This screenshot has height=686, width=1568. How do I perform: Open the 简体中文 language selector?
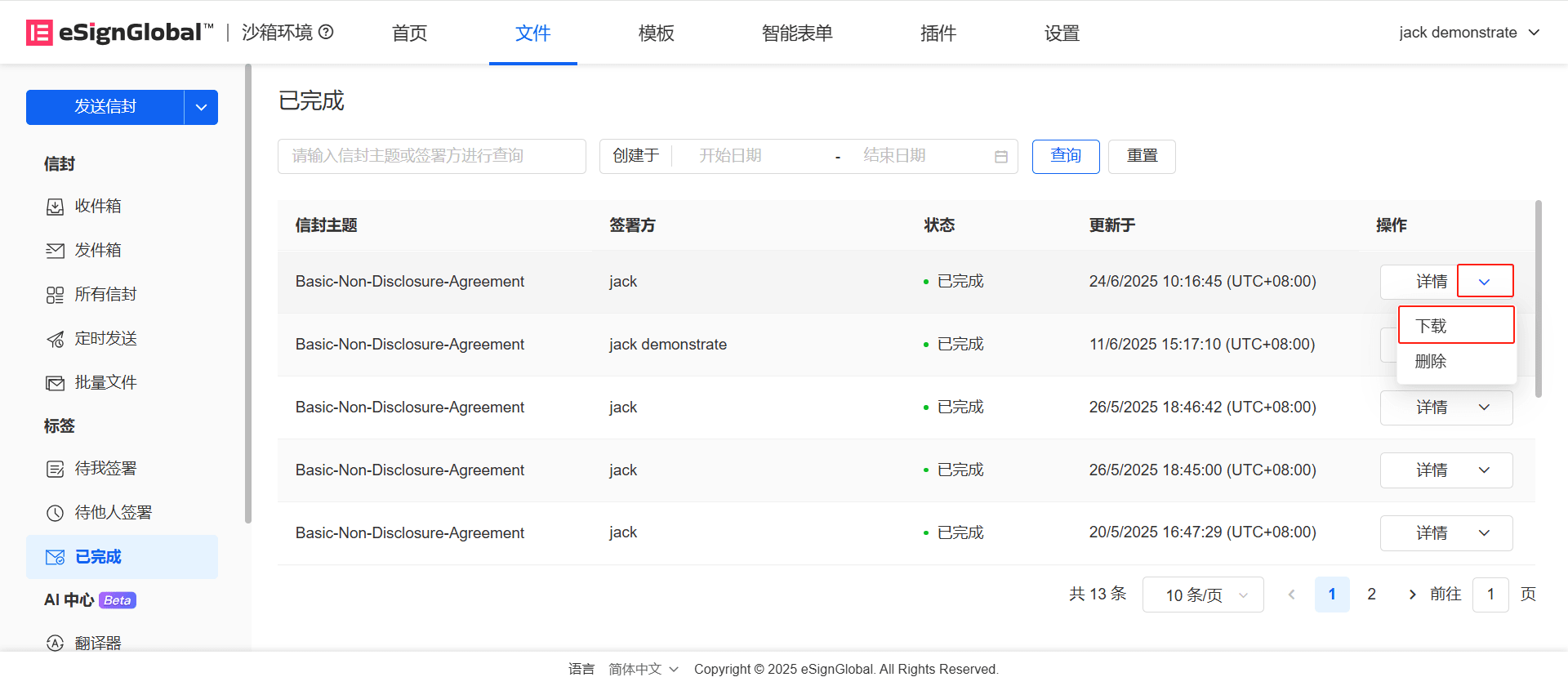[644, 669]
